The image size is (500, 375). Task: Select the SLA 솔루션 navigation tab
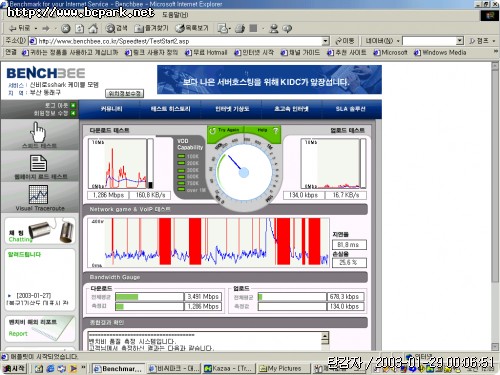[350, 109]
